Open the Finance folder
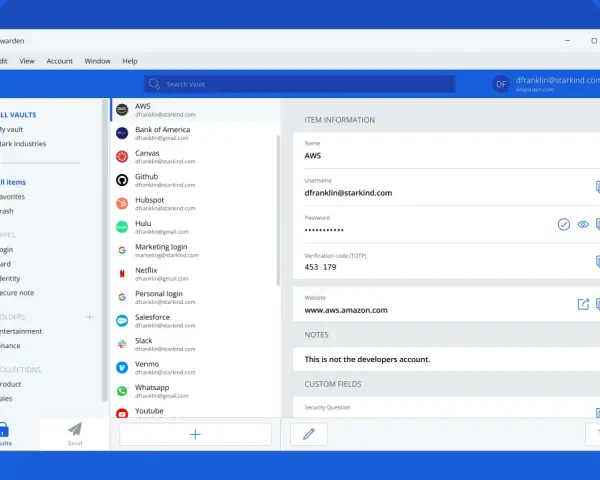 [x=10, y=346]
